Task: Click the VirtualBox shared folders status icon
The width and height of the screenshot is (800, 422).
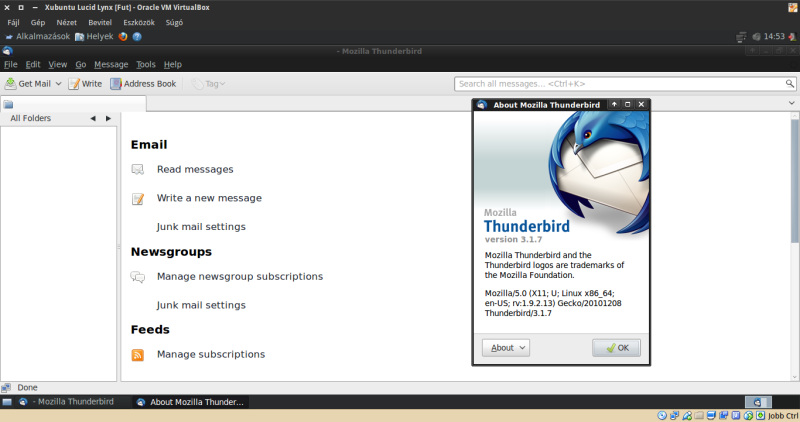Action: pos(699,416)
